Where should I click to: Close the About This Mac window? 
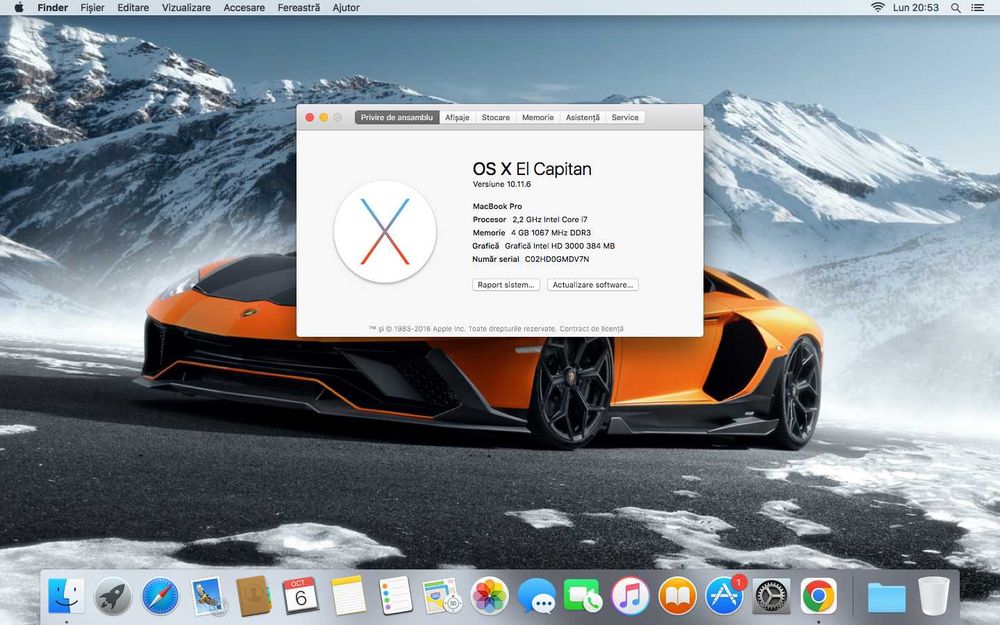tap(309, 117)
